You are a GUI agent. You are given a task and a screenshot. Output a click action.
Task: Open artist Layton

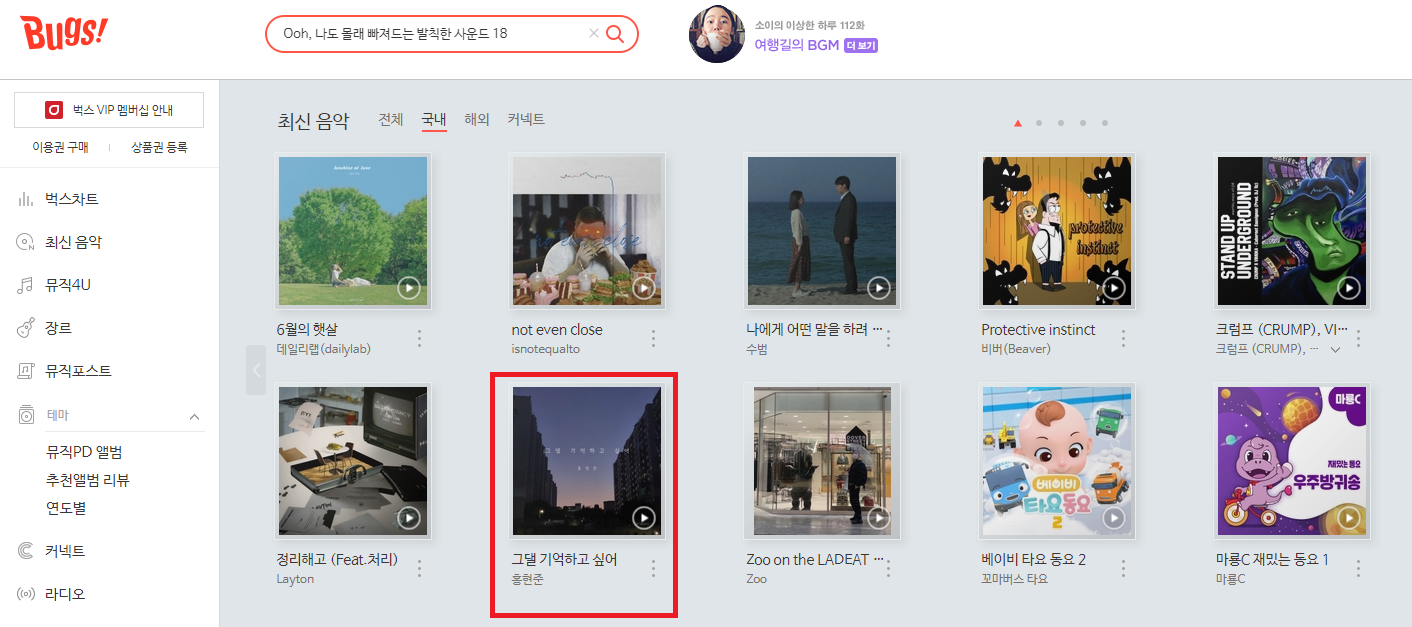(295, 579)
